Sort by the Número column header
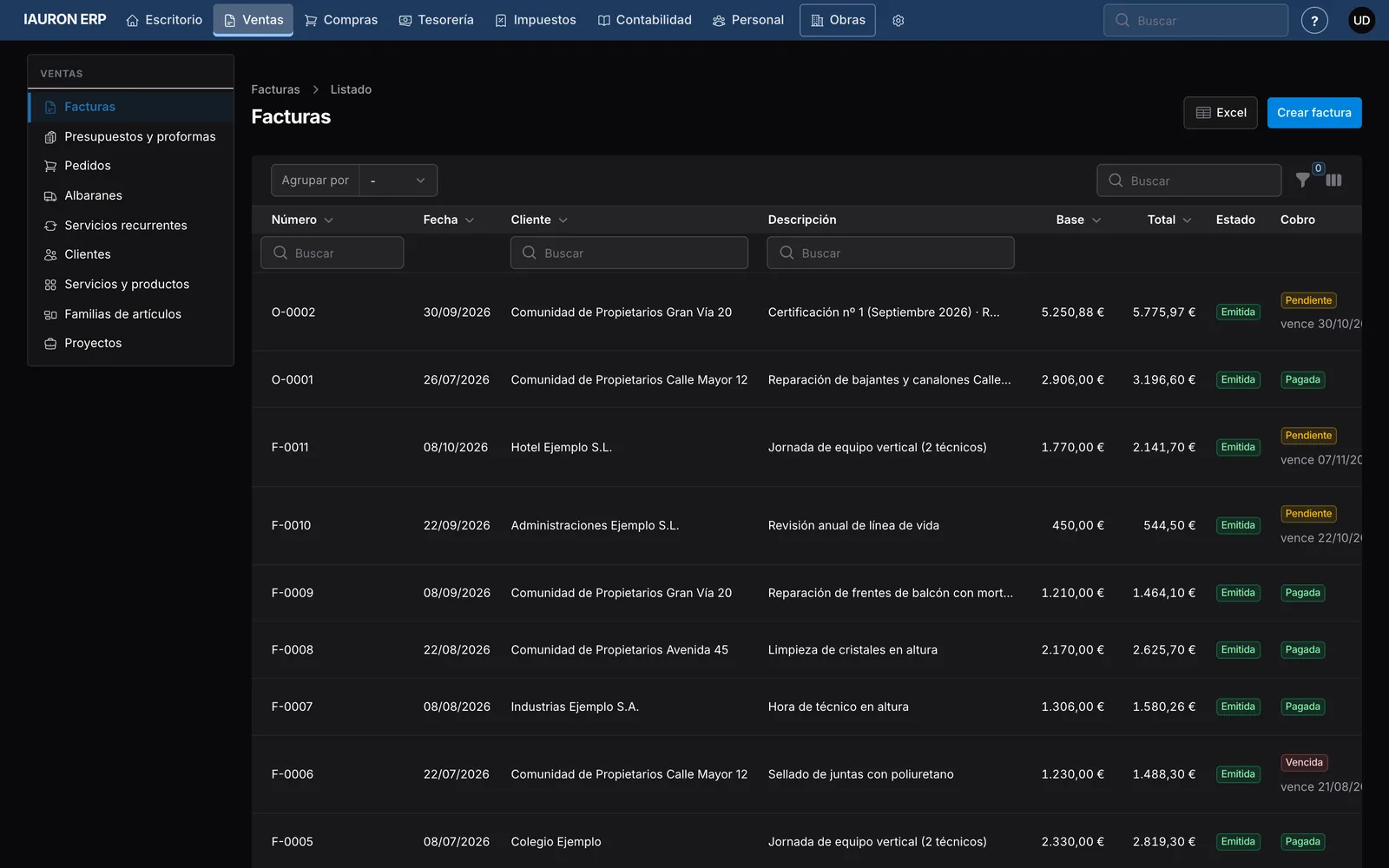Viewport: 1389px width, 868px height. pos(302,220)
